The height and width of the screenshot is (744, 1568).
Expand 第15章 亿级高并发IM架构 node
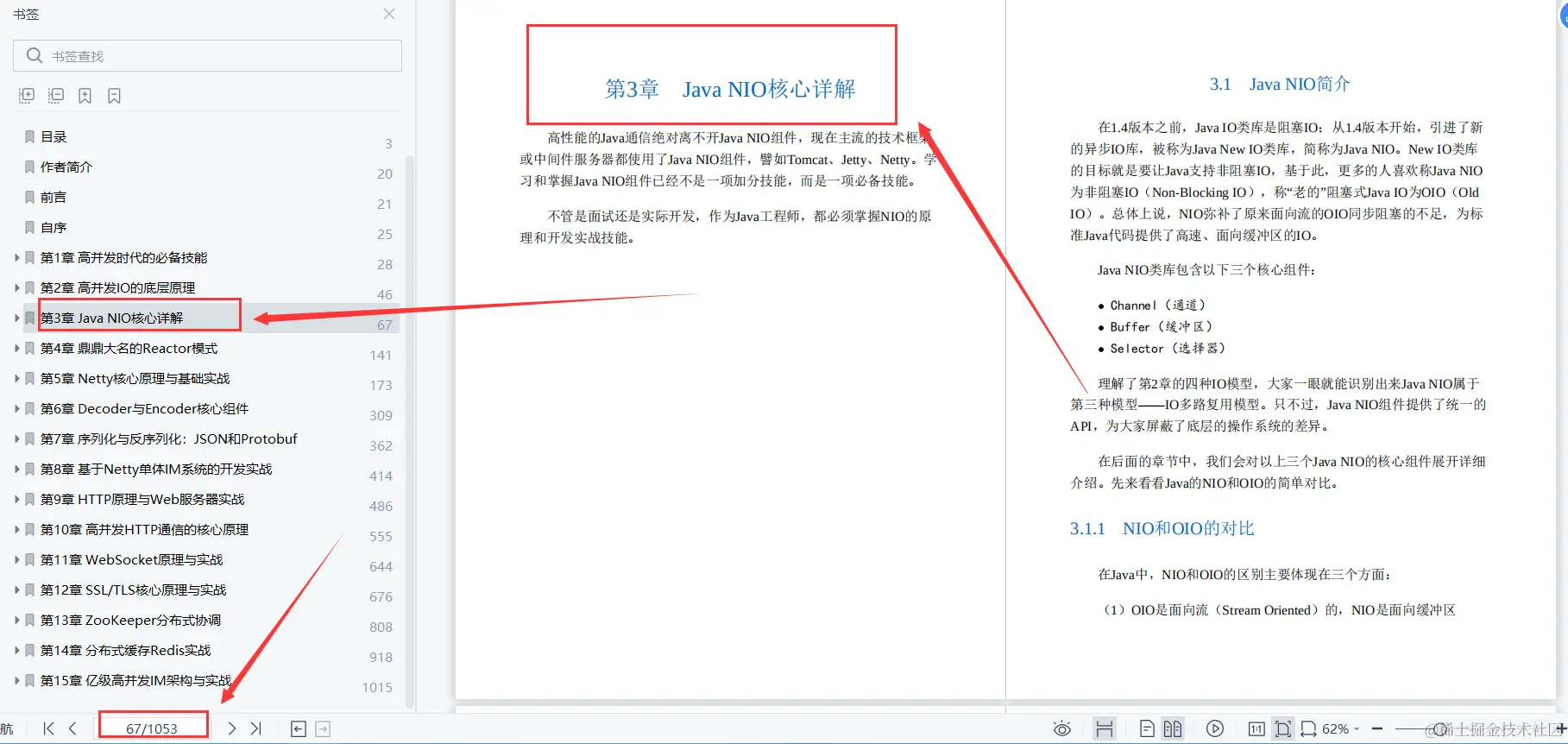pos(16,680)
